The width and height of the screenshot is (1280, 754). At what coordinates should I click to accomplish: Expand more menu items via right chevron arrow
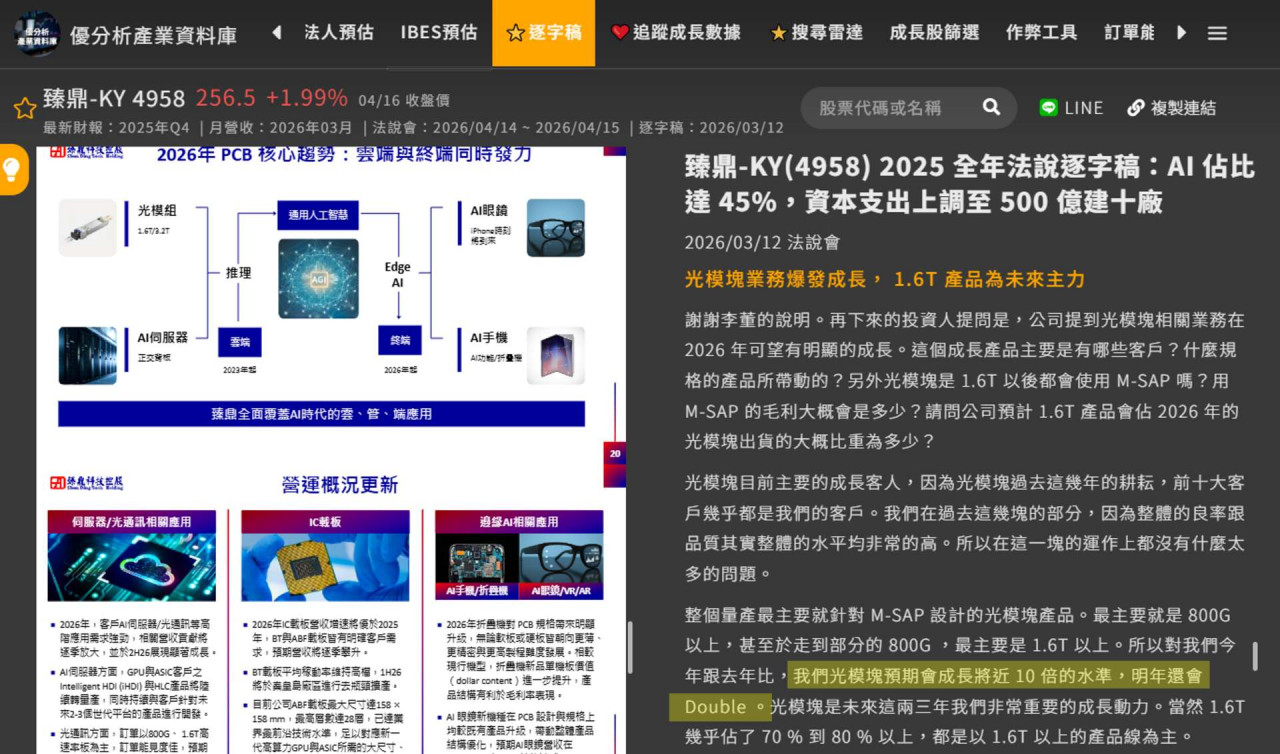coord(1181,32)
